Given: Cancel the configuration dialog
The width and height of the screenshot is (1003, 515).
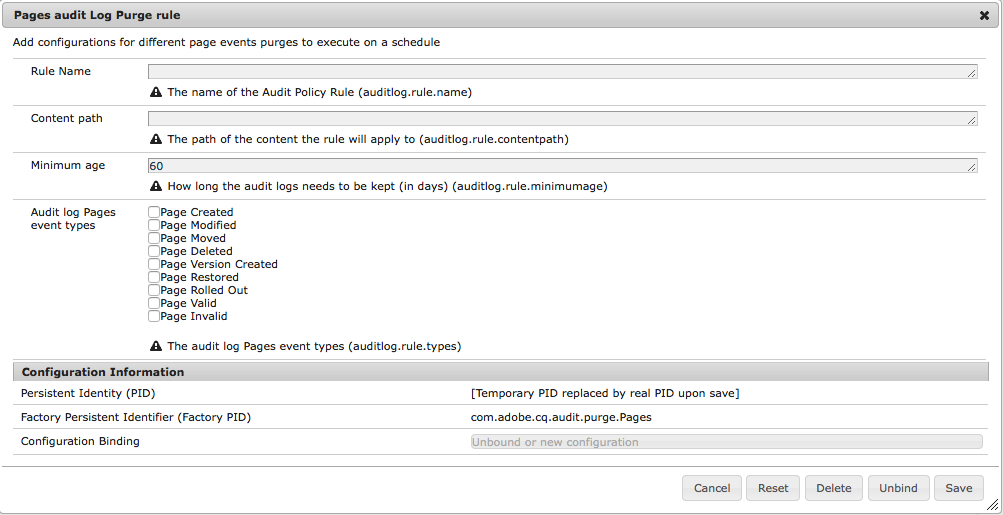Looking at the screenshot, I should (x=712, y=488).
